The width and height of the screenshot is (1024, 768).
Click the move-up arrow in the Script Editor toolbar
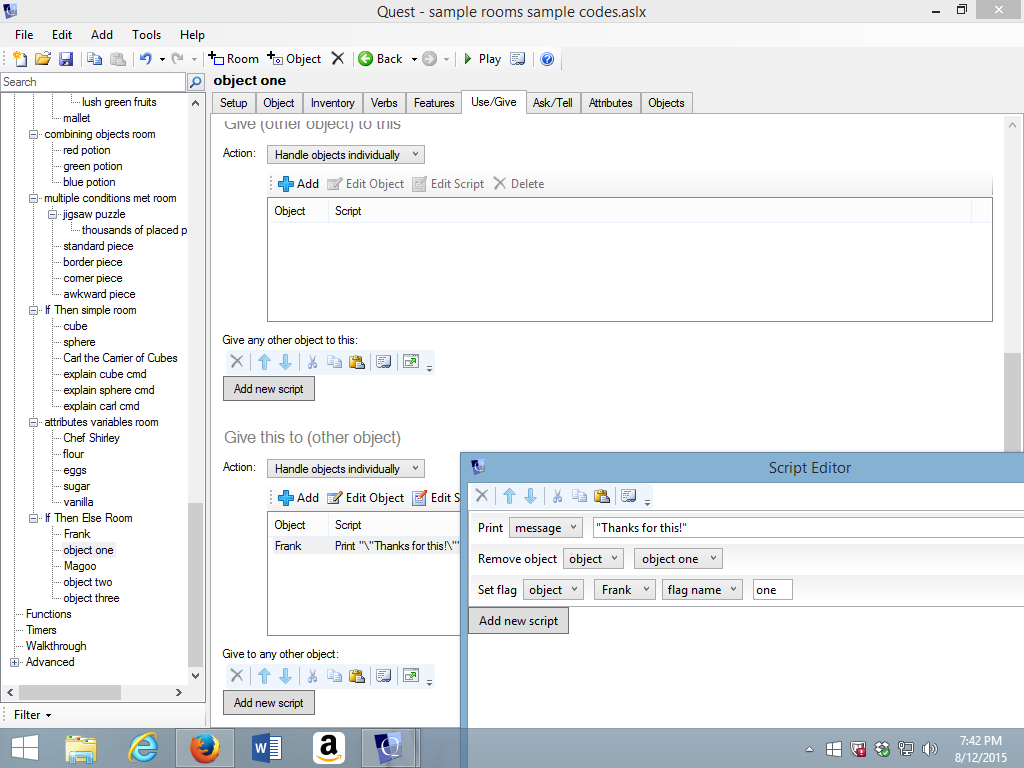point(508,495)
